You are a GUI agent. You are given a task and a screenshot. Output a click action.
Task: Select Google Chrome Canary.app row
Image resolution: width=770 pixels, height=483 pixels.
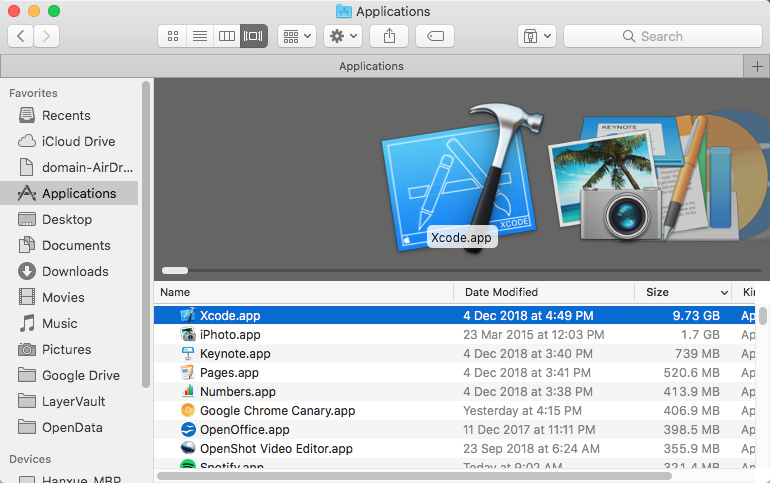tap(455, 410)
